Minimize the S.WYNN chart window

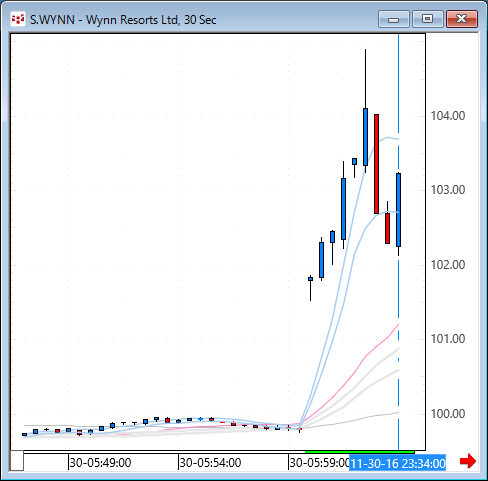[394, 19]
